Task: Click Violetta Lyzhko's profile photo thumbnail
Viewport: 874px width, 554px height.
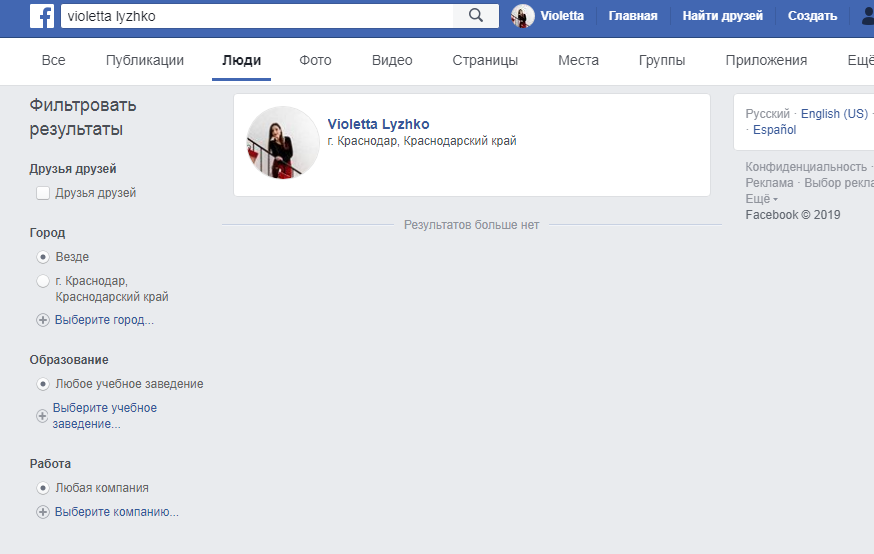Action: pyautogui.click(x=283, y=143)
